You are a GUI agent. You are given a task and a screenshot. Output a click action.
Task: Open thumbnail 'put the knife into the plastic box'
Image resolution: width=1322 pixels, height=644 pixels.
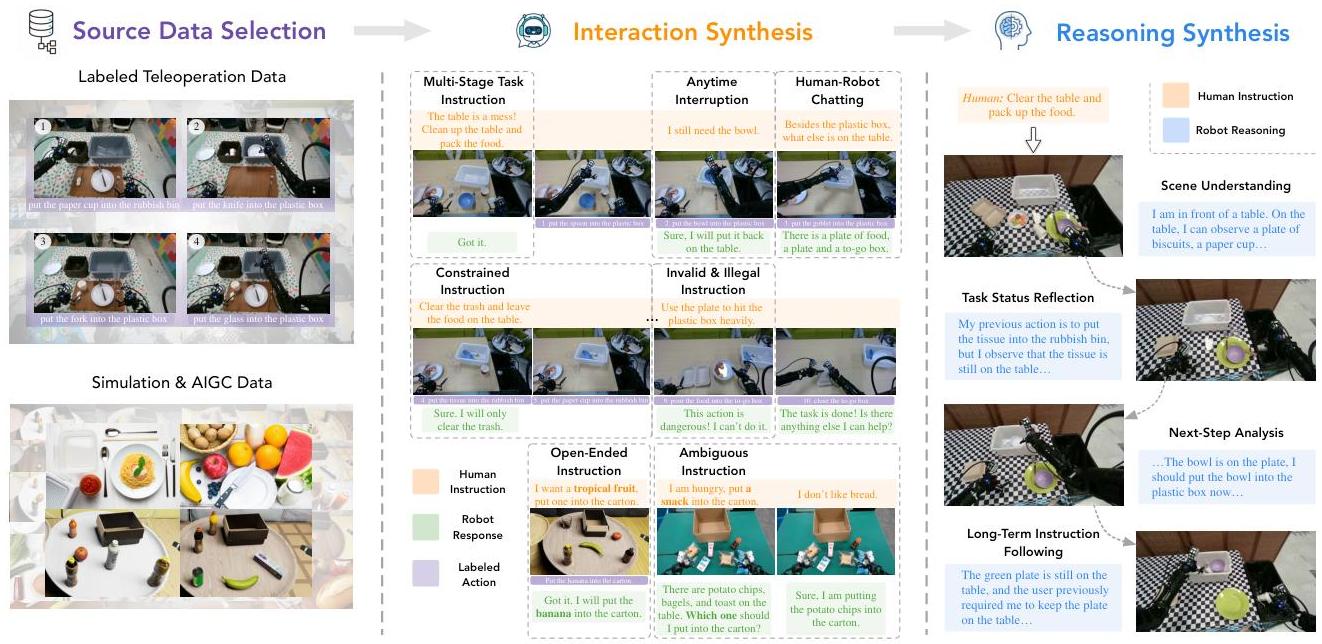(257, 160)
